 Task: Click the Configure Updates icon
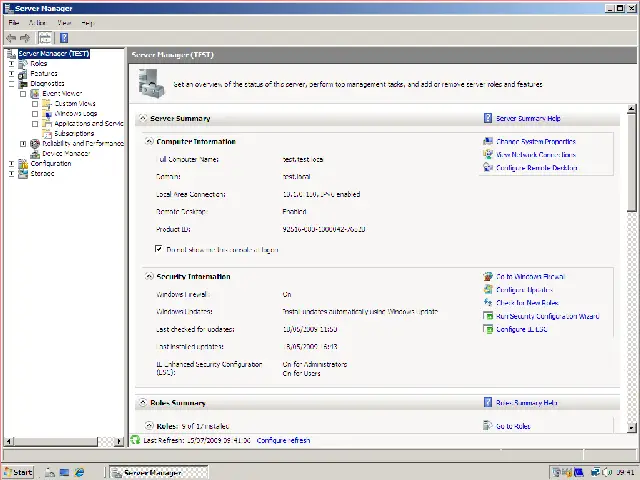(488, 290)
